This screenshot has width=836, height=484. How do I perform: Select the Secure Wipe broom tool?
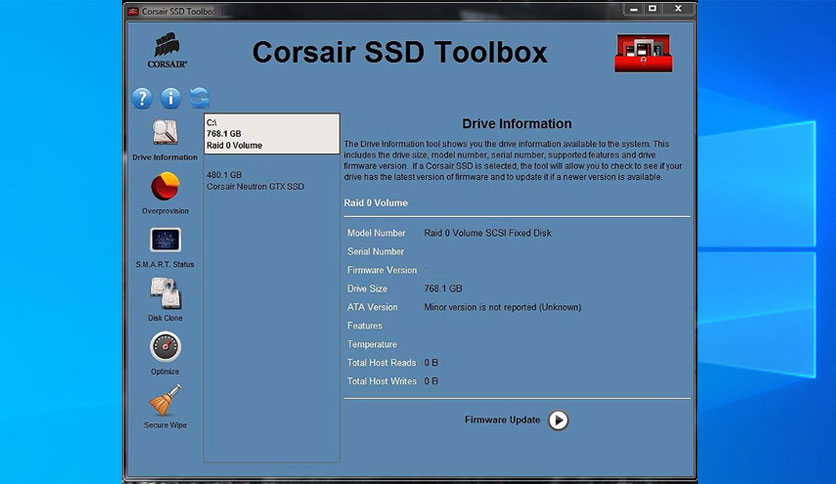tap(165, 407)
